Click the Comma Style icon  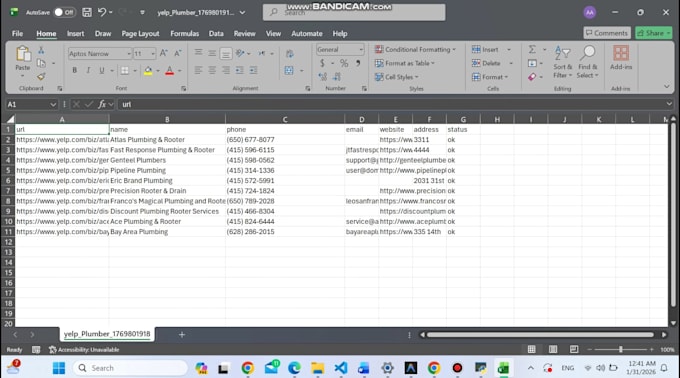pyautogui.click(x=358, y=63)
